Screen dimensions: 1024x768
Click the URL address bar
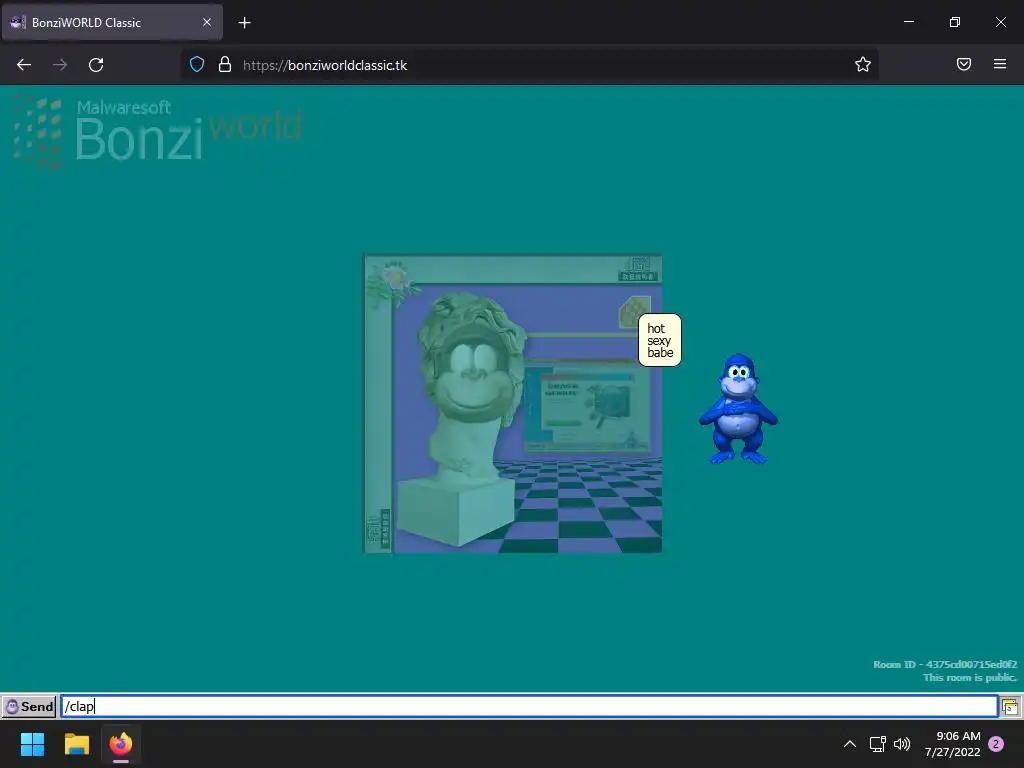pos(529,65)
